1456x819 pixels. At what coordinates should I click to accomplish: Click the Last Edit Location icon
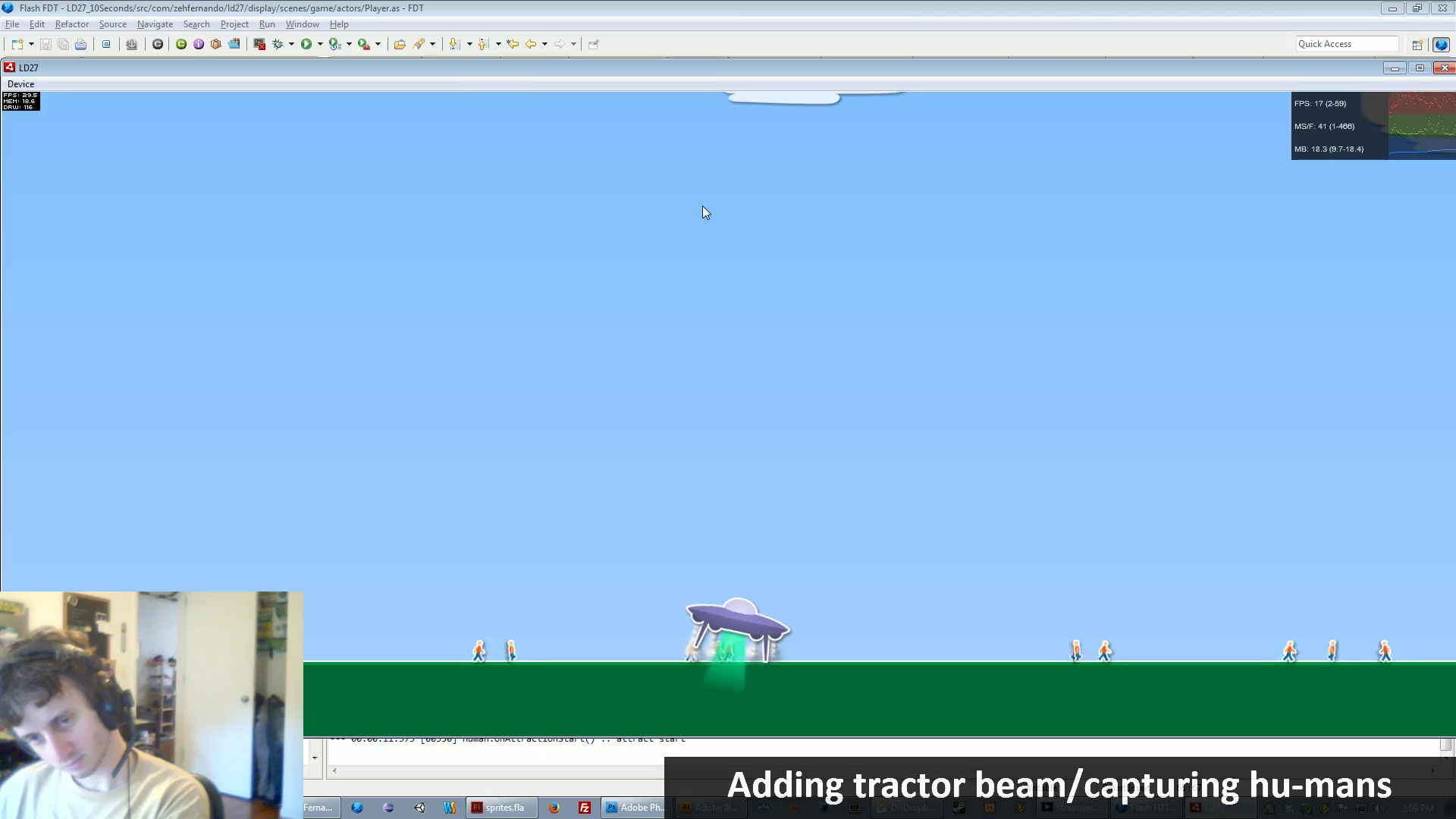513,44
